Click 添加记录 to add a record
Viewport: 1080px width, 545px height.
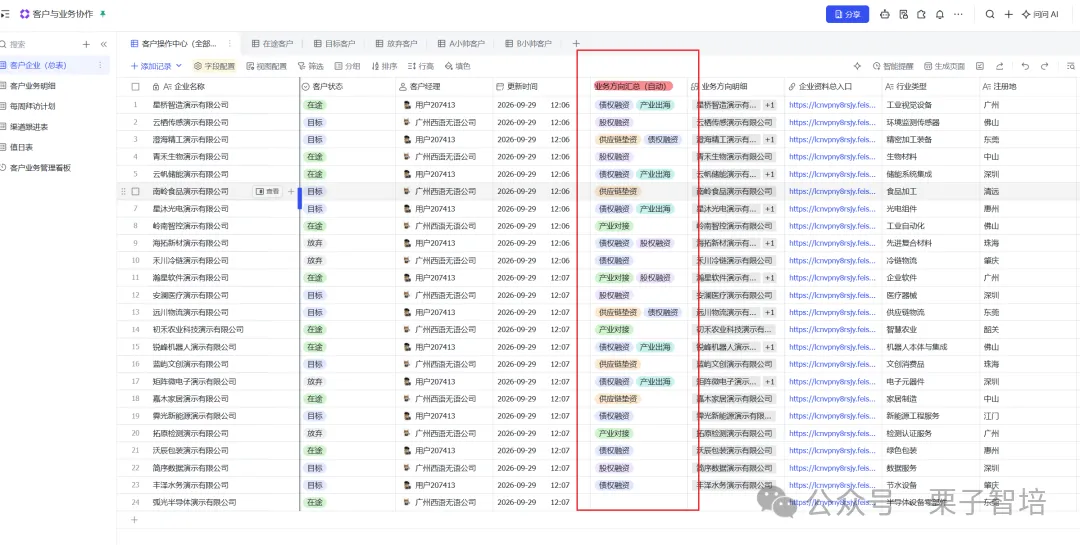pyautogui.click(x=151, y=66)
